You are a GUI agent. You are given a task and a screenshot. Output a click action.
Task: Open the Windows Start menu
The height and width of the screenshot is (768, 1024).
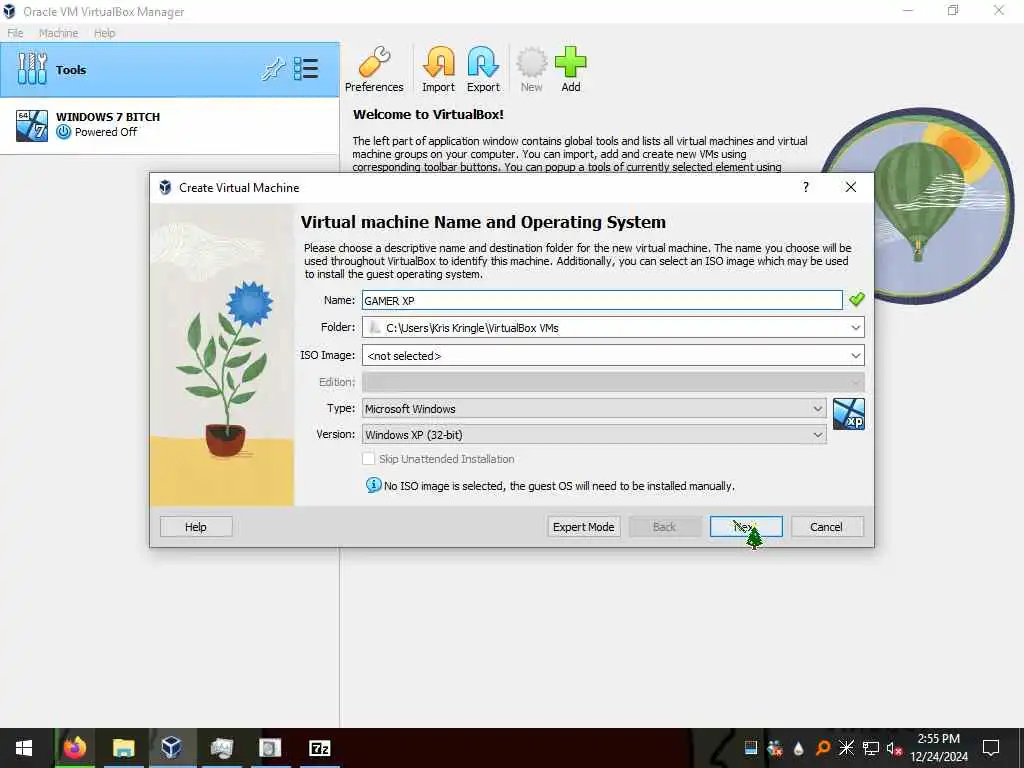[x=24, y=748]
